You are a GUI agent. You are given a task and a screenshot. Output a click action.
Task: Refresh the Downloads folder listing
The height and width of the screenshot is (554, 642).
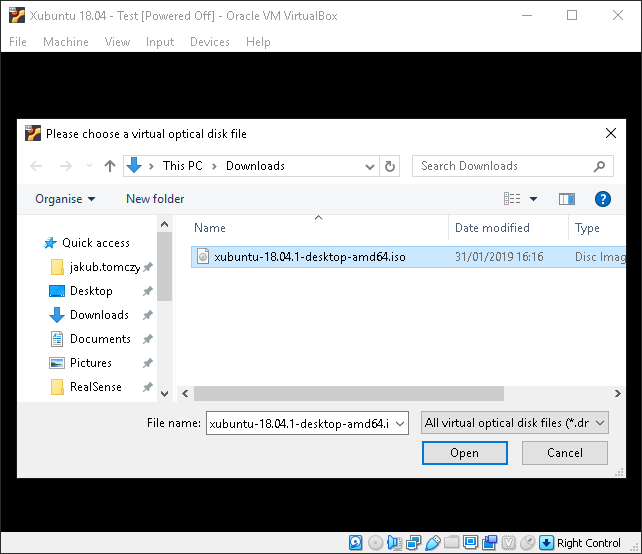[390, 166]
